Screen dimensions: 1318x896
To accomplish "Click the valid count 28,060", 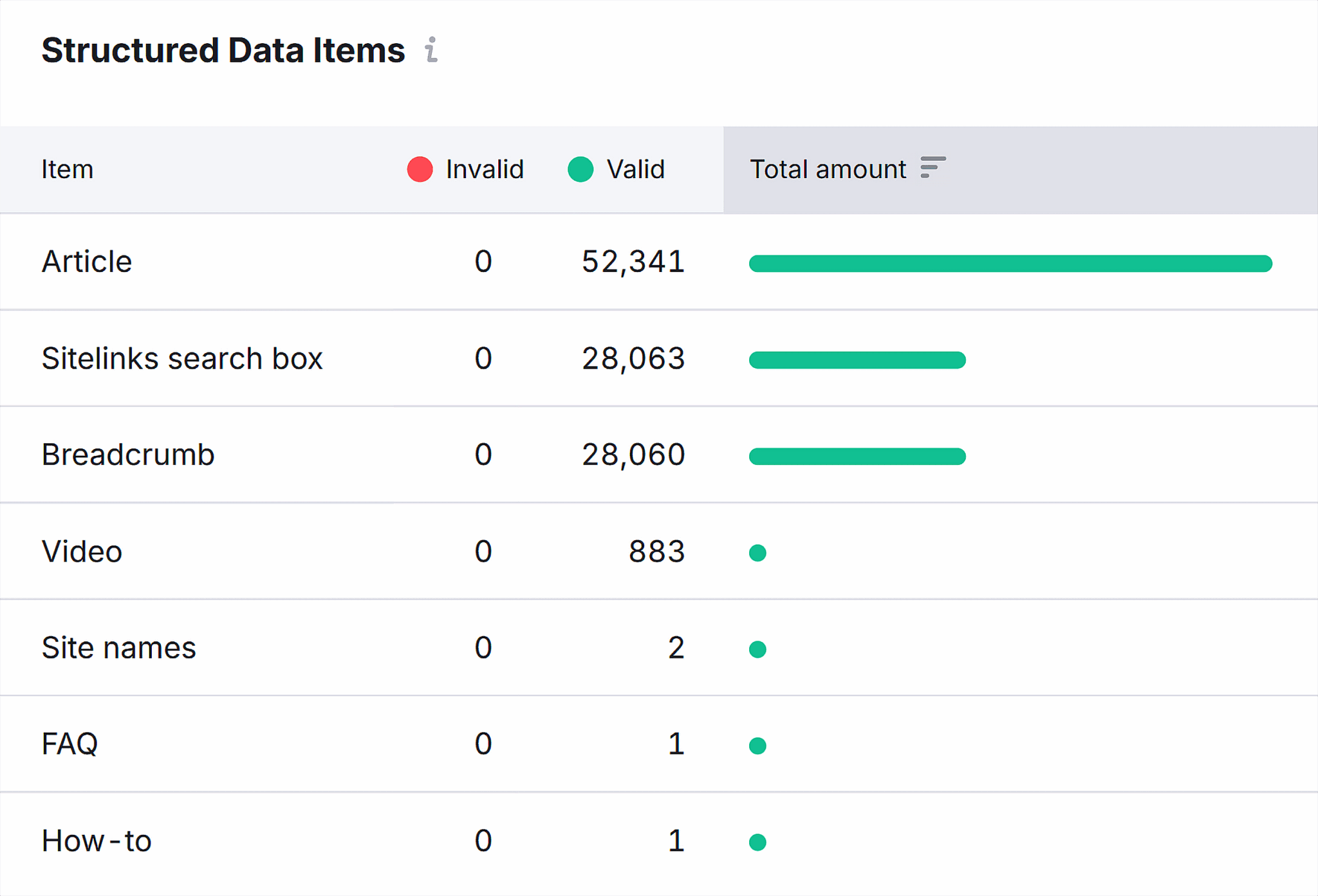I will coord(633,455).
